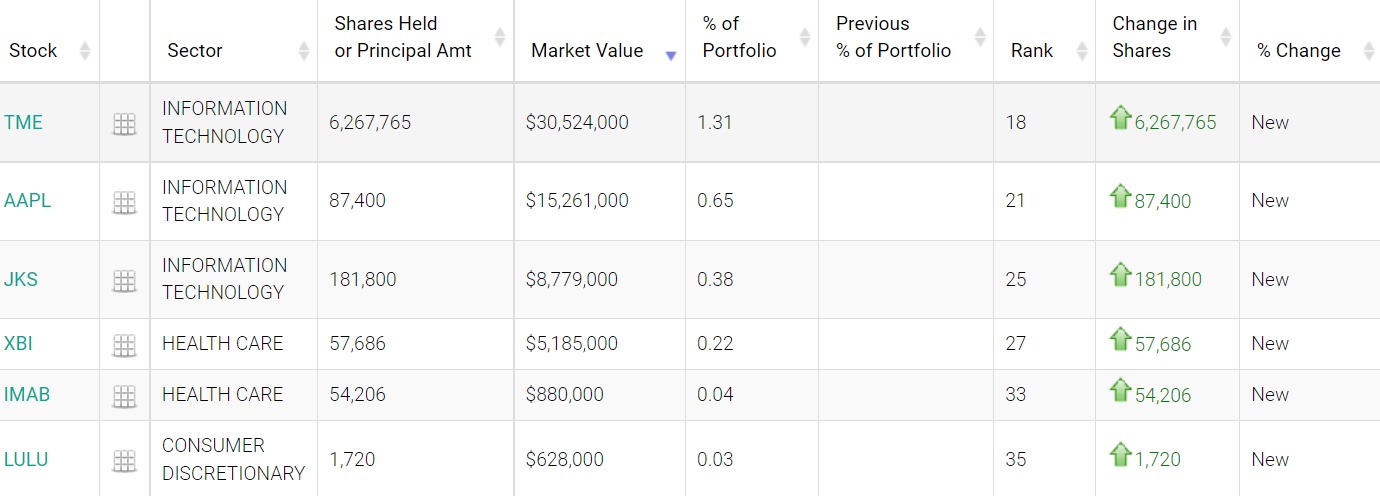This screenshot has width=1380, height=496.
Task: Open the grid icon beside IMAB
Action: click(124, 396)
